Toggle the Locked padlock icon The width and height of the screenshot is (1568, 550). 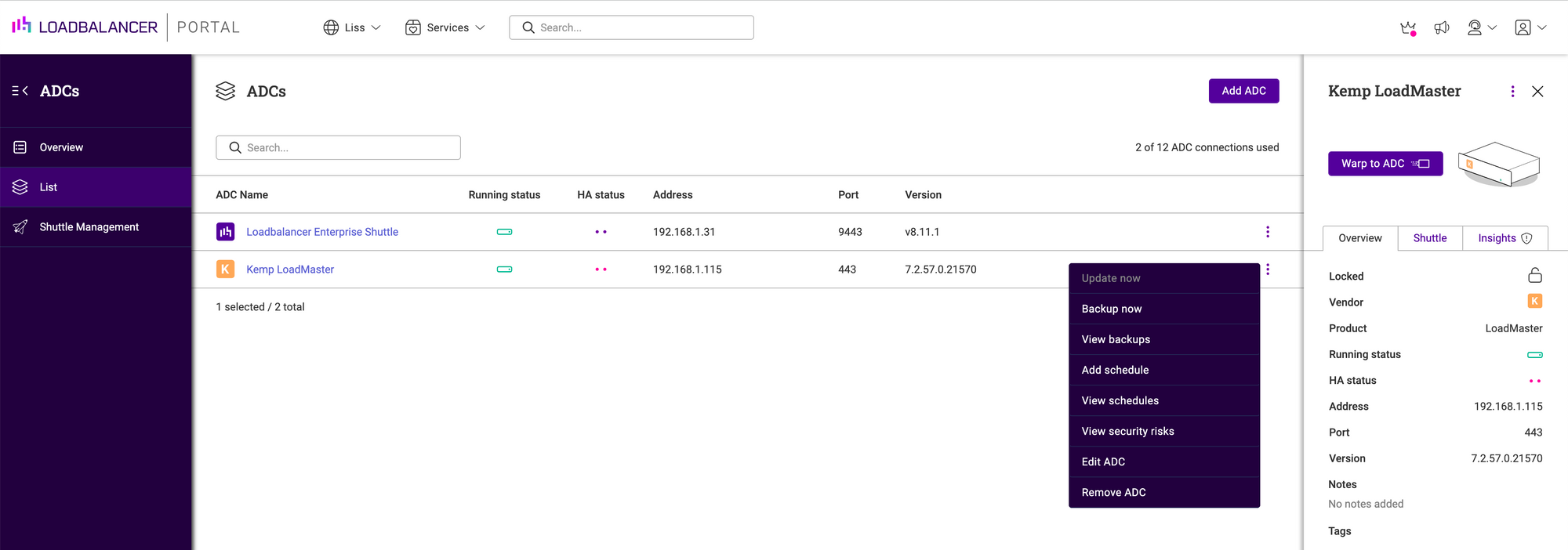pyautogui.click(x=1535, y=275)
